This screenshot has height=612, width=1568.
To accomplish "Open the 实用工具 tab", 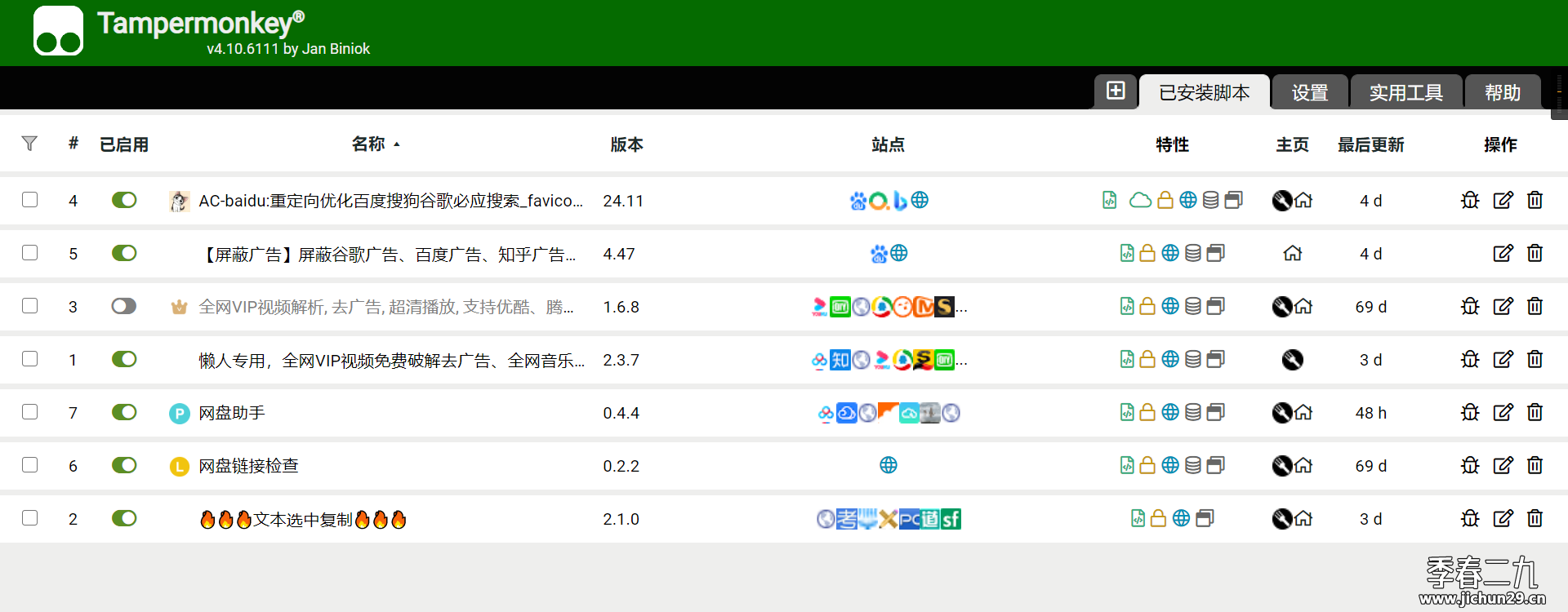I will click(1406, 92).
